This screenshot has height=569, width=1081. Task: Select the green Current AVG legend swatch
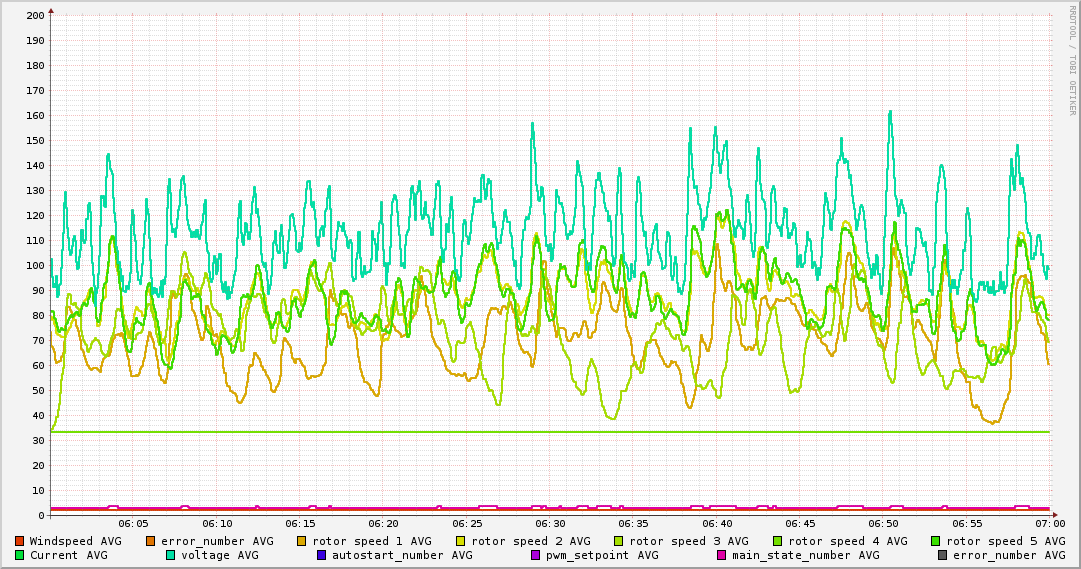pyautogui.click(x=19, y=555)
